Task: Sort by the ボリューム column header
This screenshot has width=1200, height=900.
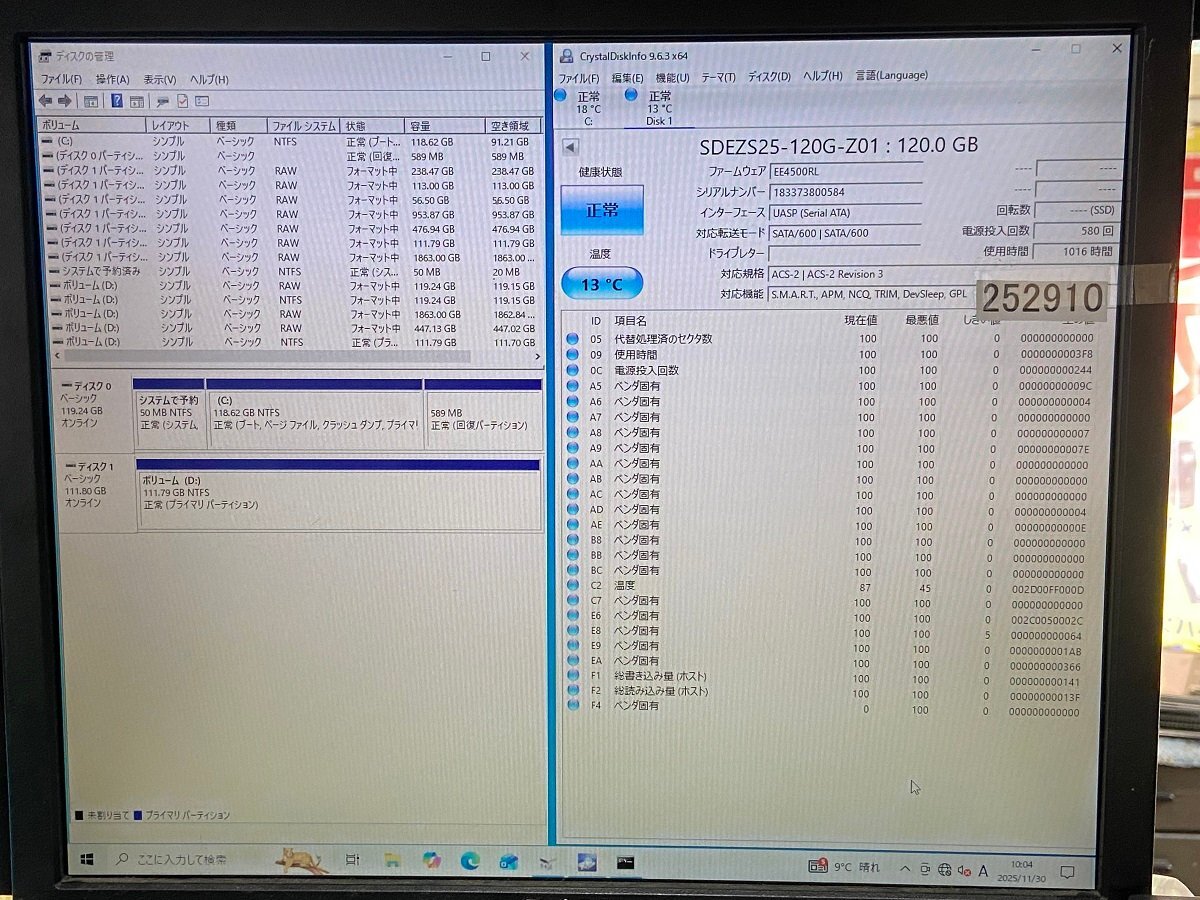Action: [91, 126]
